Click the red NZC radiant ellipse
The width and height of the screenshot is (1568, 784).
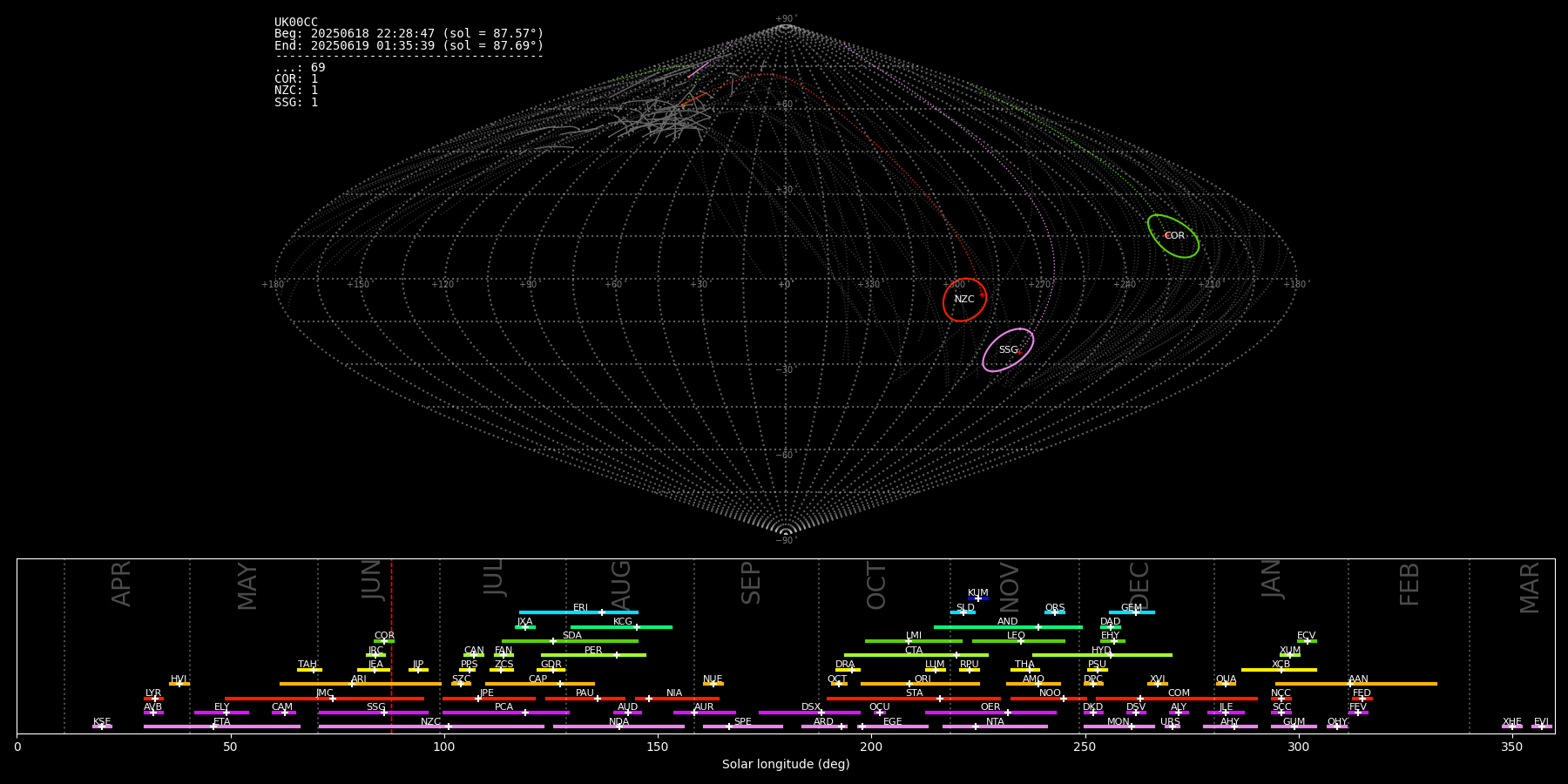click(964, 300)
